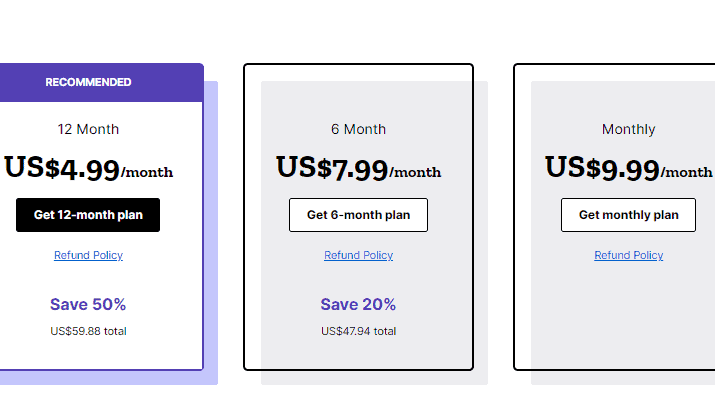This screenshot has height=420, width=715.
Task: Click the 12 Month plan heading
Action: pos(88,129)
